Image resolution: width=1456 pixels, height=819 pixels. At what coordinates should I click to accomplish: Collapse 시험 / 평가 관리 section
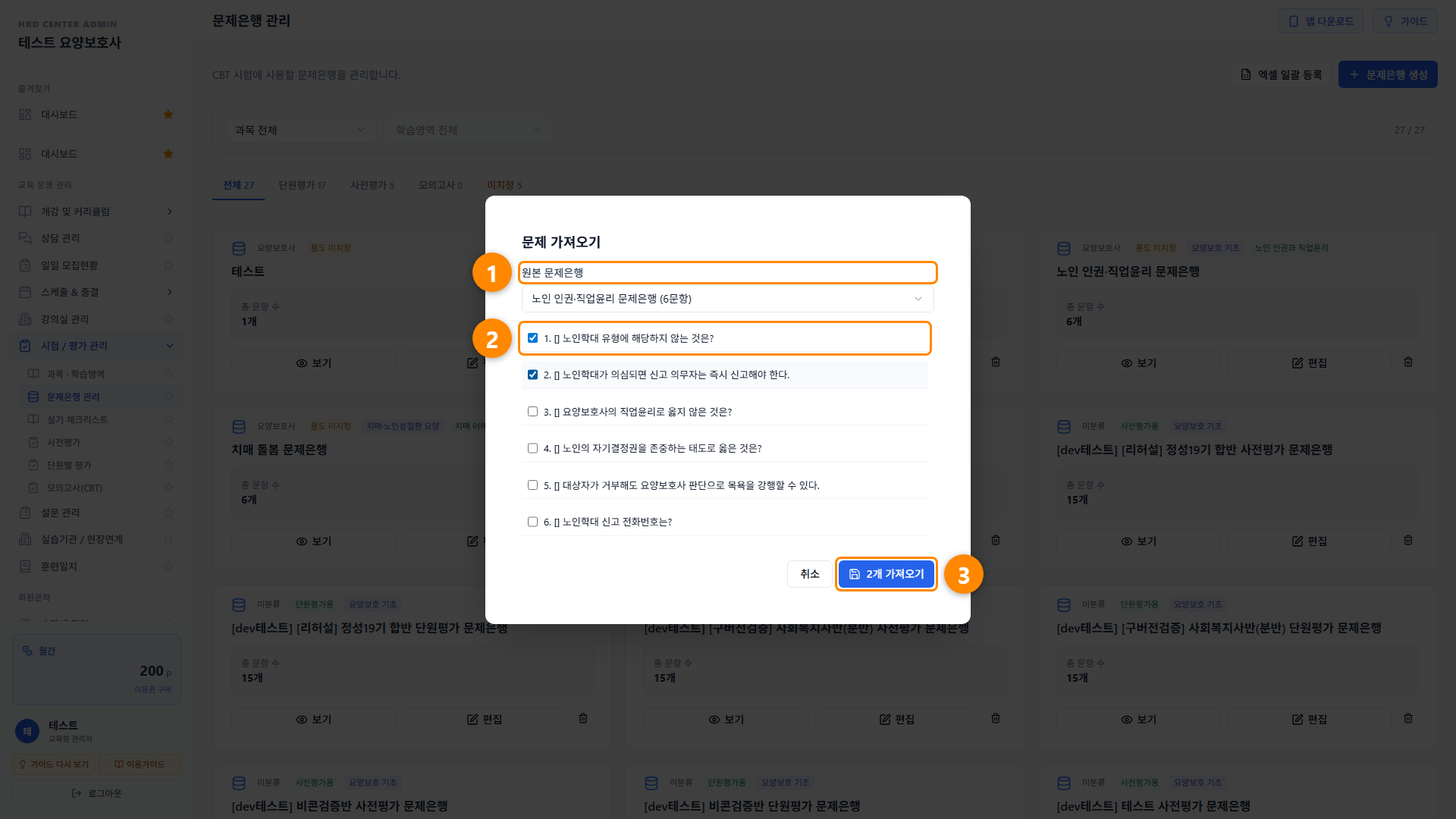[x=97, y=346]
